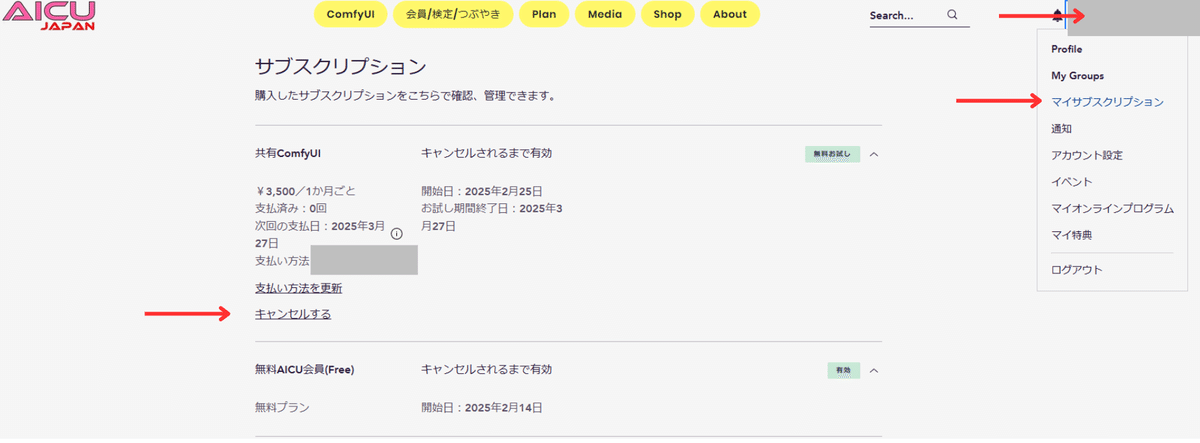Collapse the 共有ComfyUI subscription chevron
The width and height of the screenshot is (1200, 443).
point(874,155)
